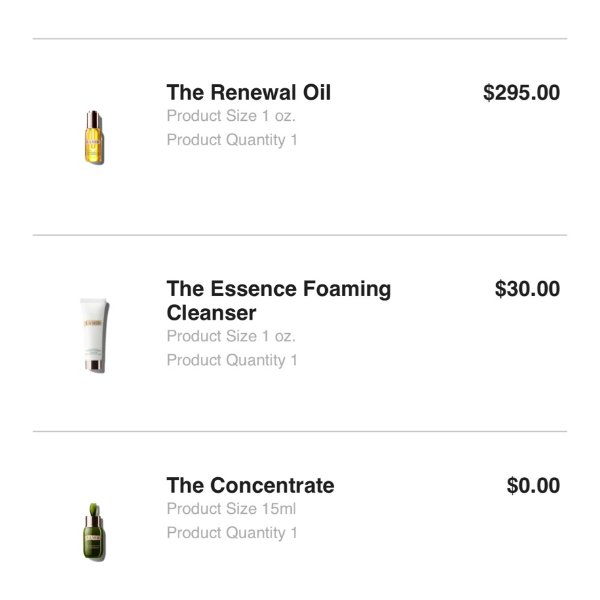600x600 pixels.
Task: Click the $0.00 price
Action: pyautogui.click(x=533, y=486)
